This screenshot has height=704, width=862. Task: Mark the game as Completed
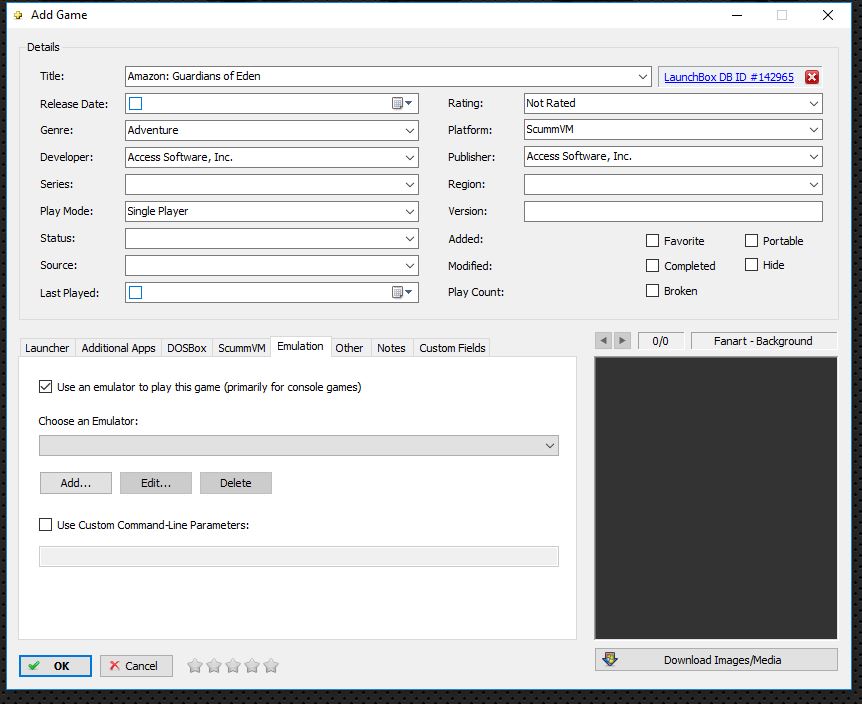pos(652,266)
